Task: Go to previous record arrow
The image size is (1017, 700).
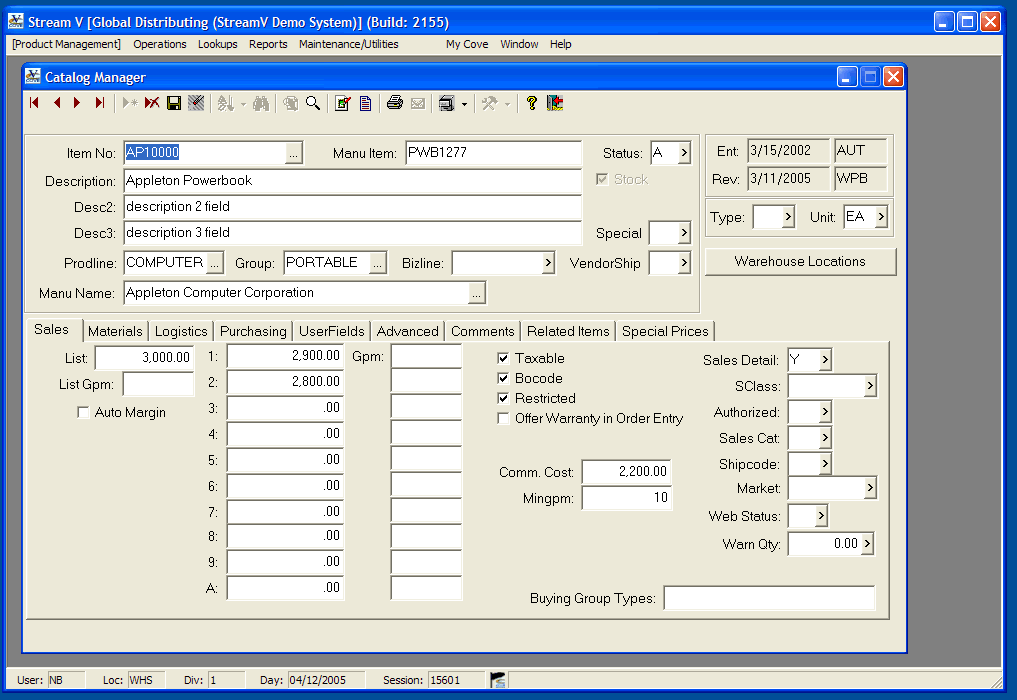Action: click(x=57, y=103)
